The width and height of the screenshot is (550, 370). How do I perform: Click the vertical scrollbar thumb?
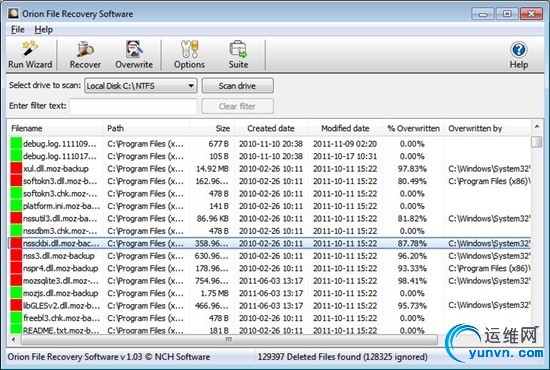tap(537, 142)
